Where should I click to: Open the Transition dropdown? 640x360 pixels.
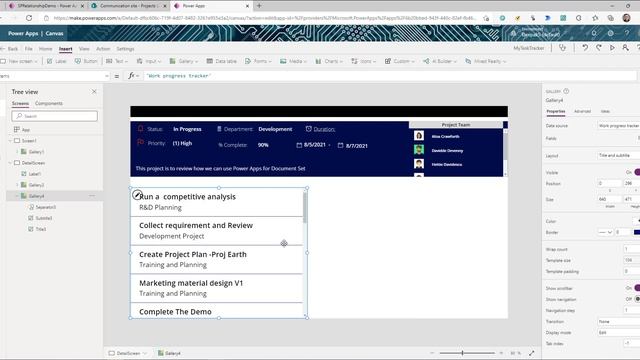619,322
